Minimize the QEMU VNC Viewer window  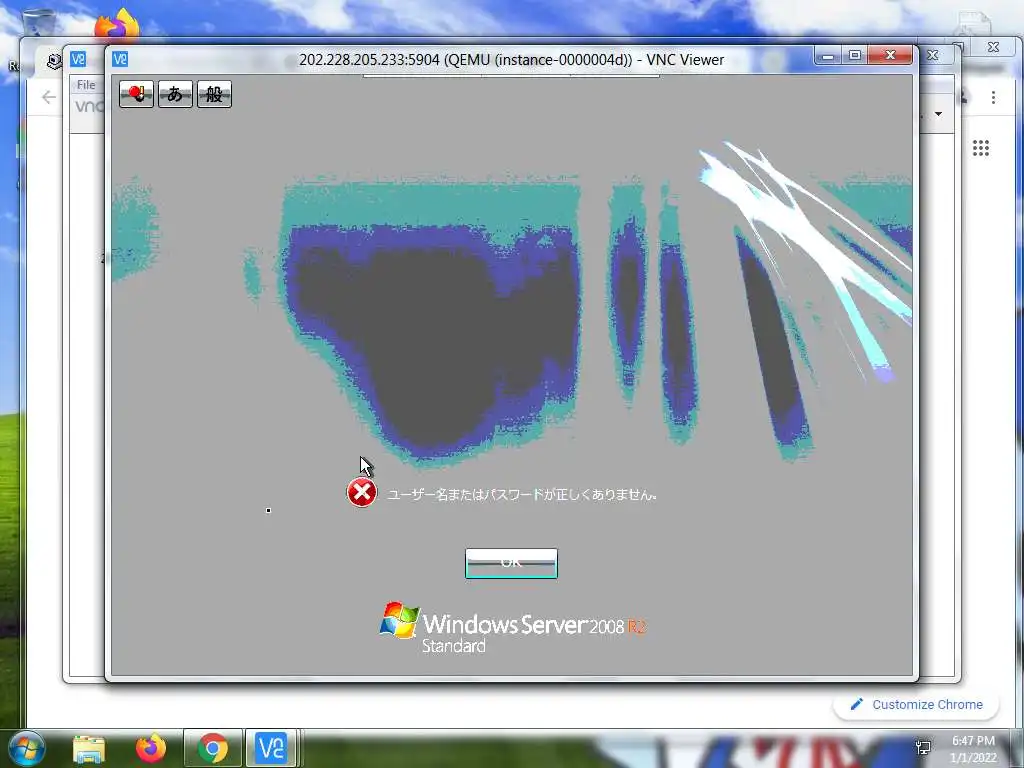click(x=827, y=56)
